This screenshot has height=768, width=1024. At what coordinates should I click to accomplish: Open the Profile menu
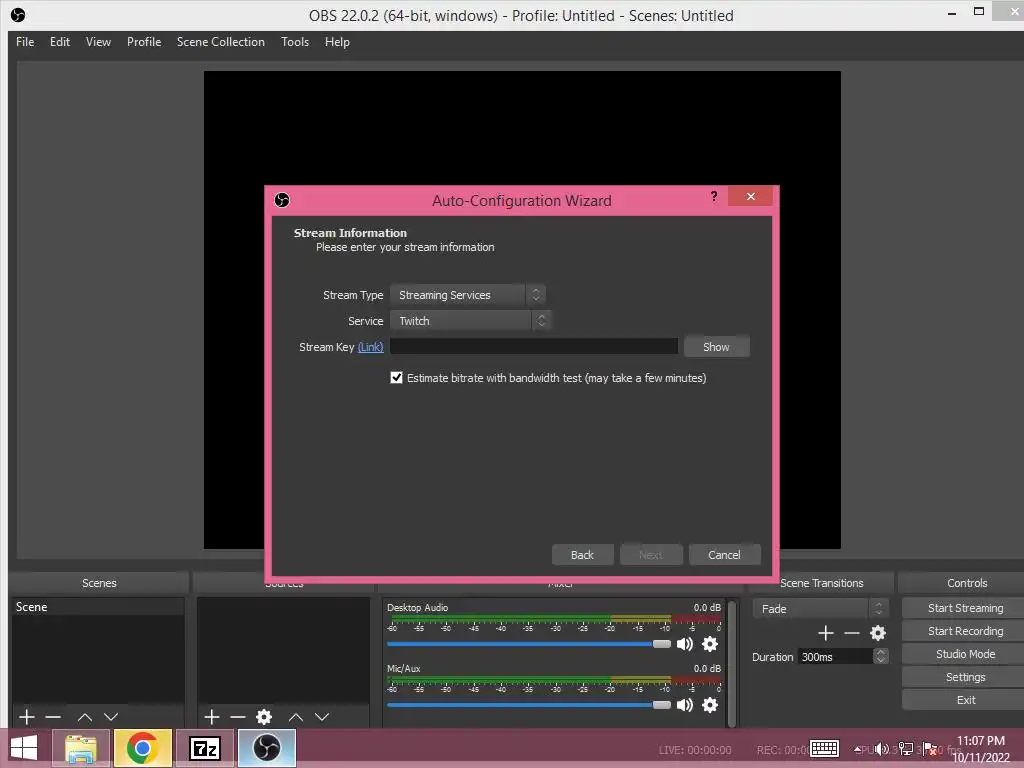pyautogui.click(x=144, y=42)
